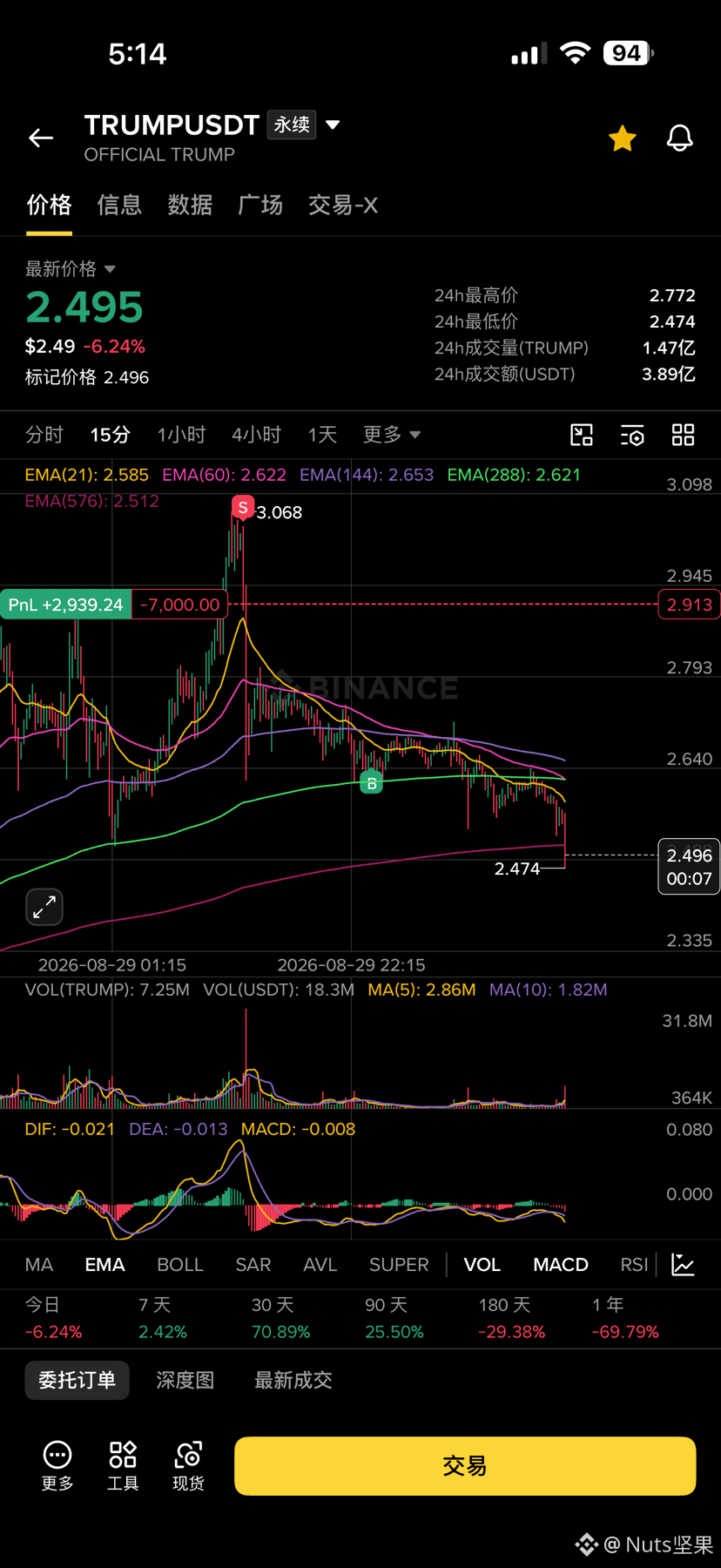Toggle the VOL sub-indicator
This screenshot has height=1568, width=721.
point(482,1265)
